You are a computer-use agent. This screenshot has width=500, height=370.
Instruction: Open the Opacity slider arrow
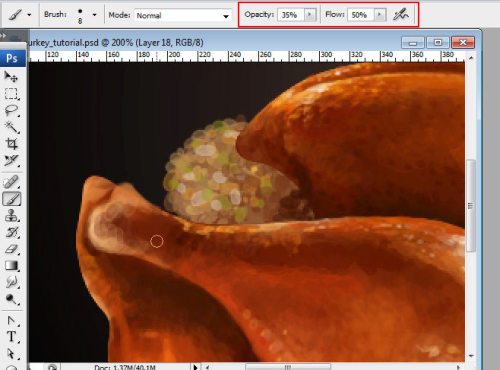310,15
